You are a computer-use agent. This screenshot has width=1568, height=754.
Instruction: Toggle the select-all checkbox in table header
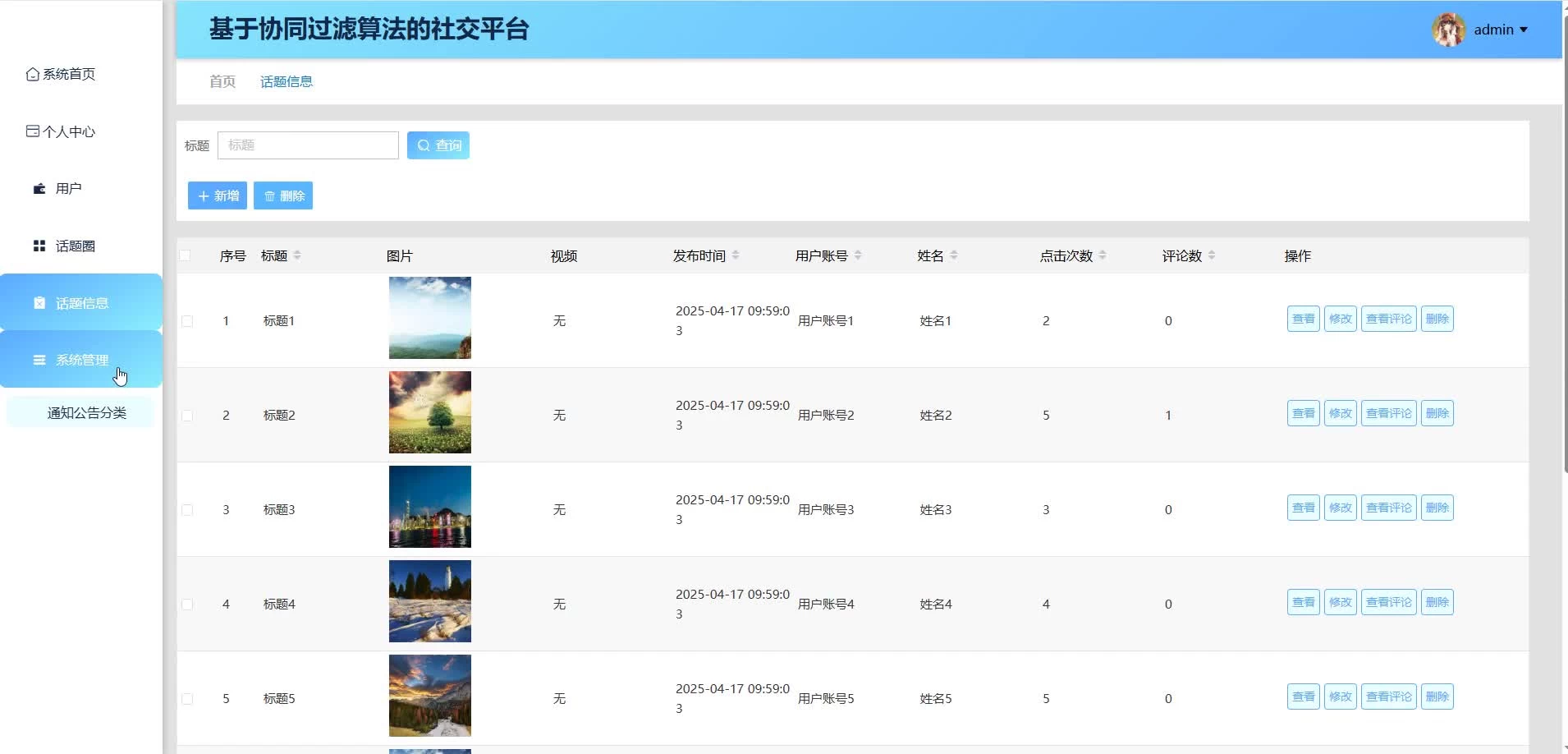(x=186, y=255)
